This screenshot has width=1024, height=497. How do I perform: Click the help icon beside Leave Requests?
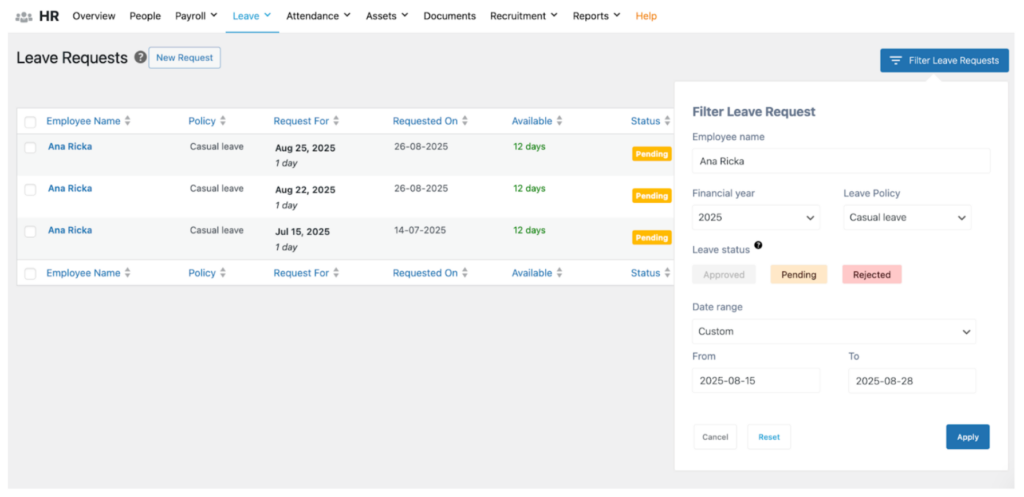click(x=140, y=58)
